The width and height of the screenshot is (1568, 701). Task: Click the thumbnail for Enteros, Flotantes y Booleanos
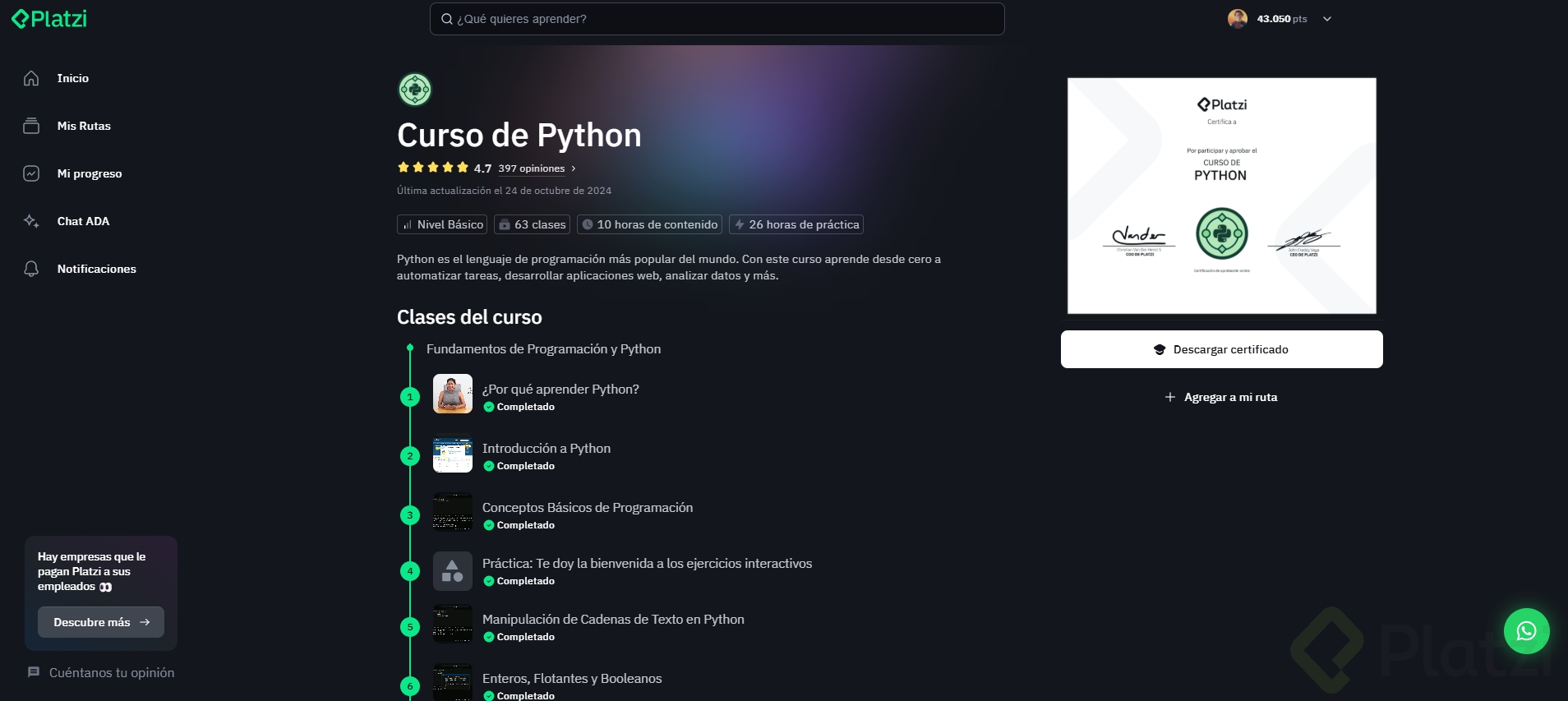pyautogui.click(x=453, y=682)
